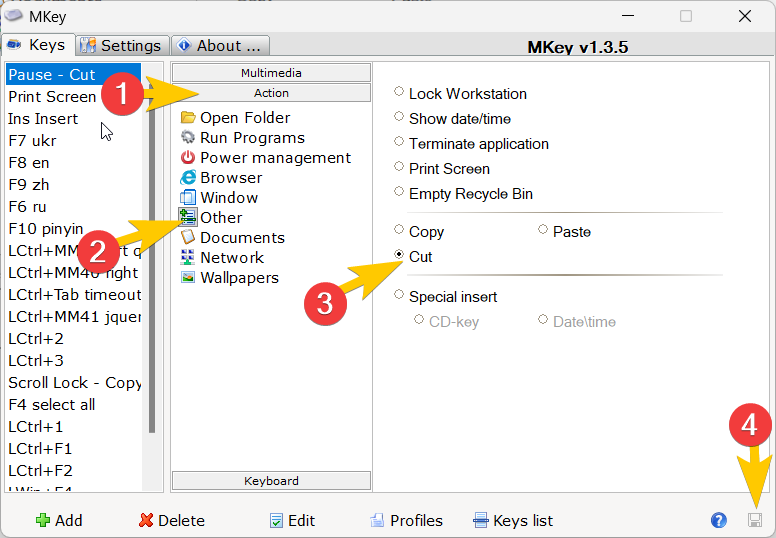Click the save floppy disk icon

(755, 520)
